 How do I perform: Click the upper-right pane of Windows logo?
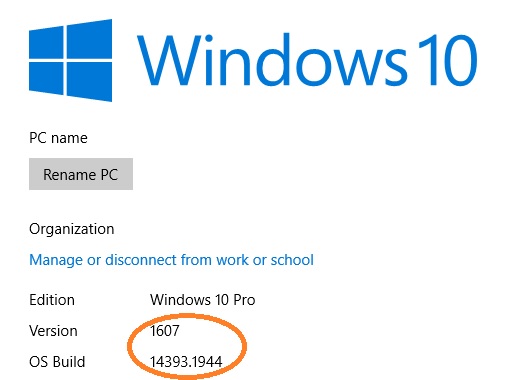pos(90,39)
